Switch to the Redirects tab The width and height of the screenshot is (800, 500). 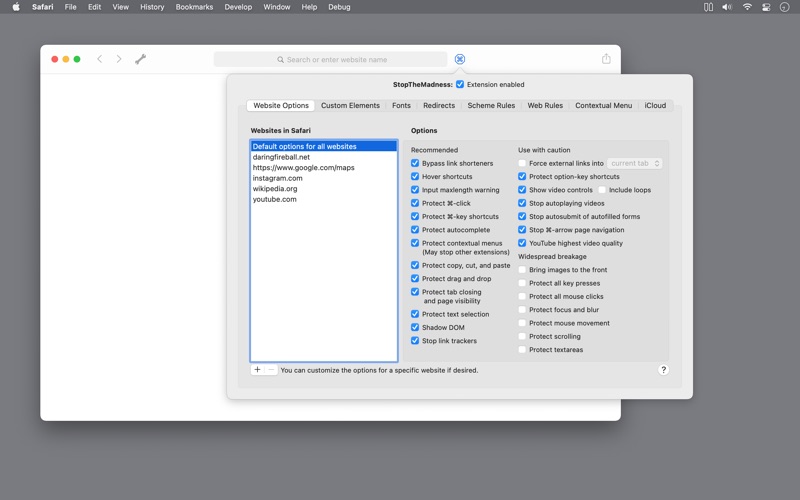pos(439,106)
